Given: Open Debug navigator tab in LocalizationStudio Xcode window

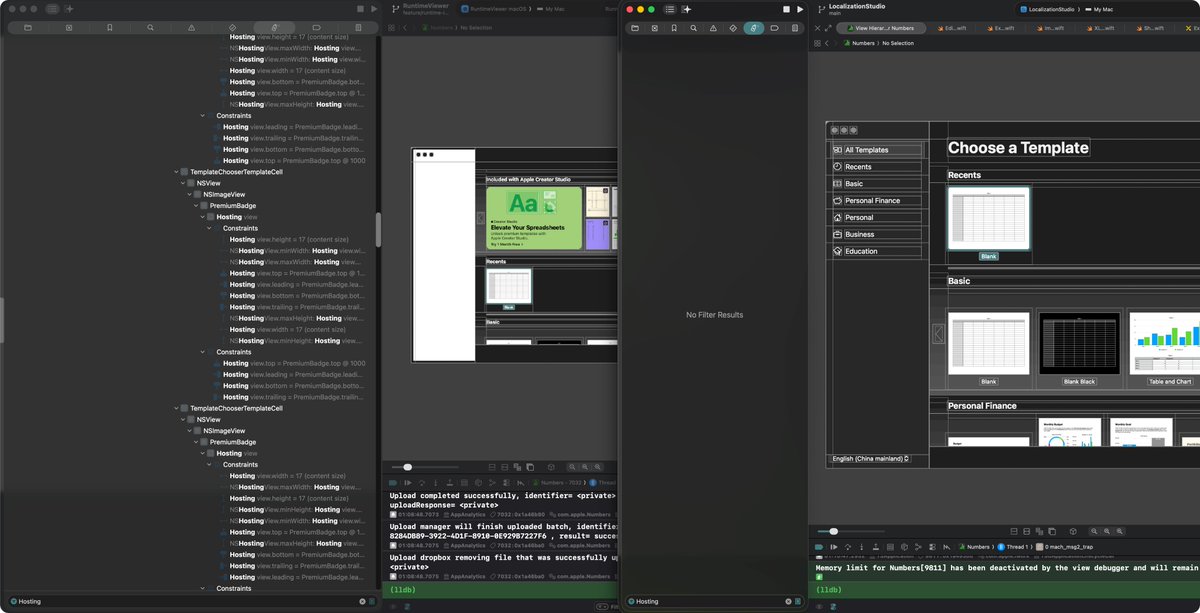Looking at the screenshot, I should point(754,28).
